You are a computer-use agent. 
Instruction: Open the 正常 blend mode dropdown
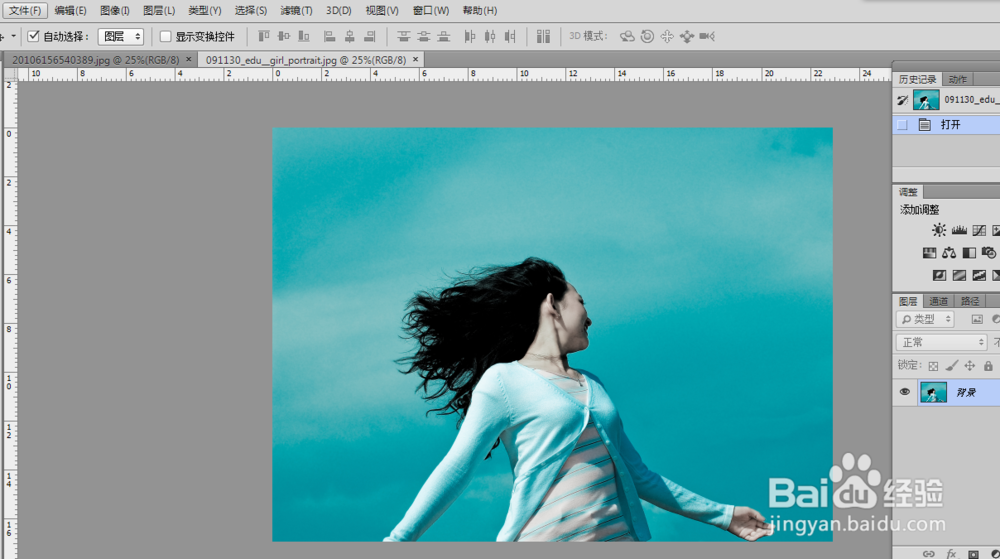click(941, 342)
